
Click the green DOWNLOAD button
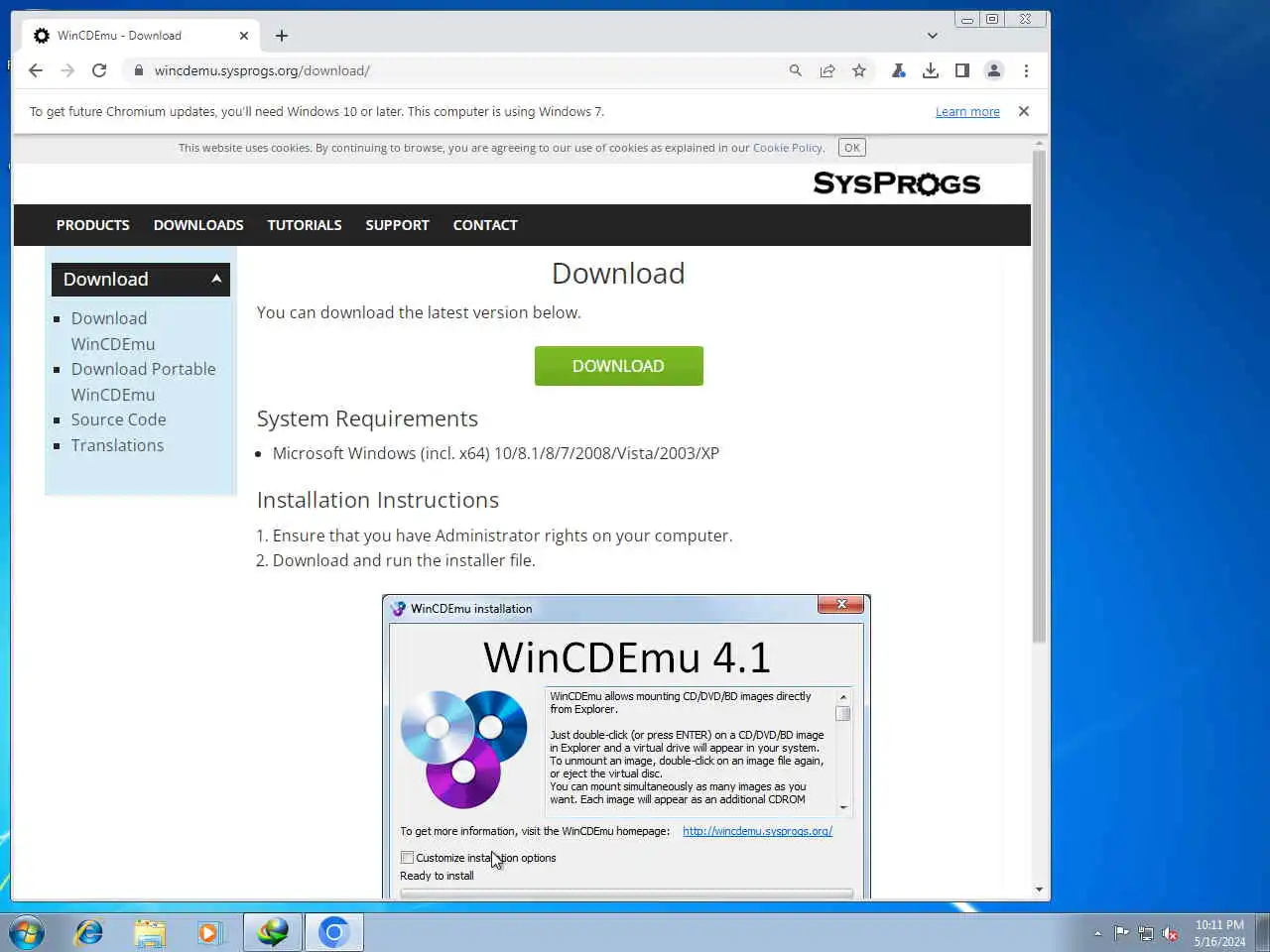[618, 366]
